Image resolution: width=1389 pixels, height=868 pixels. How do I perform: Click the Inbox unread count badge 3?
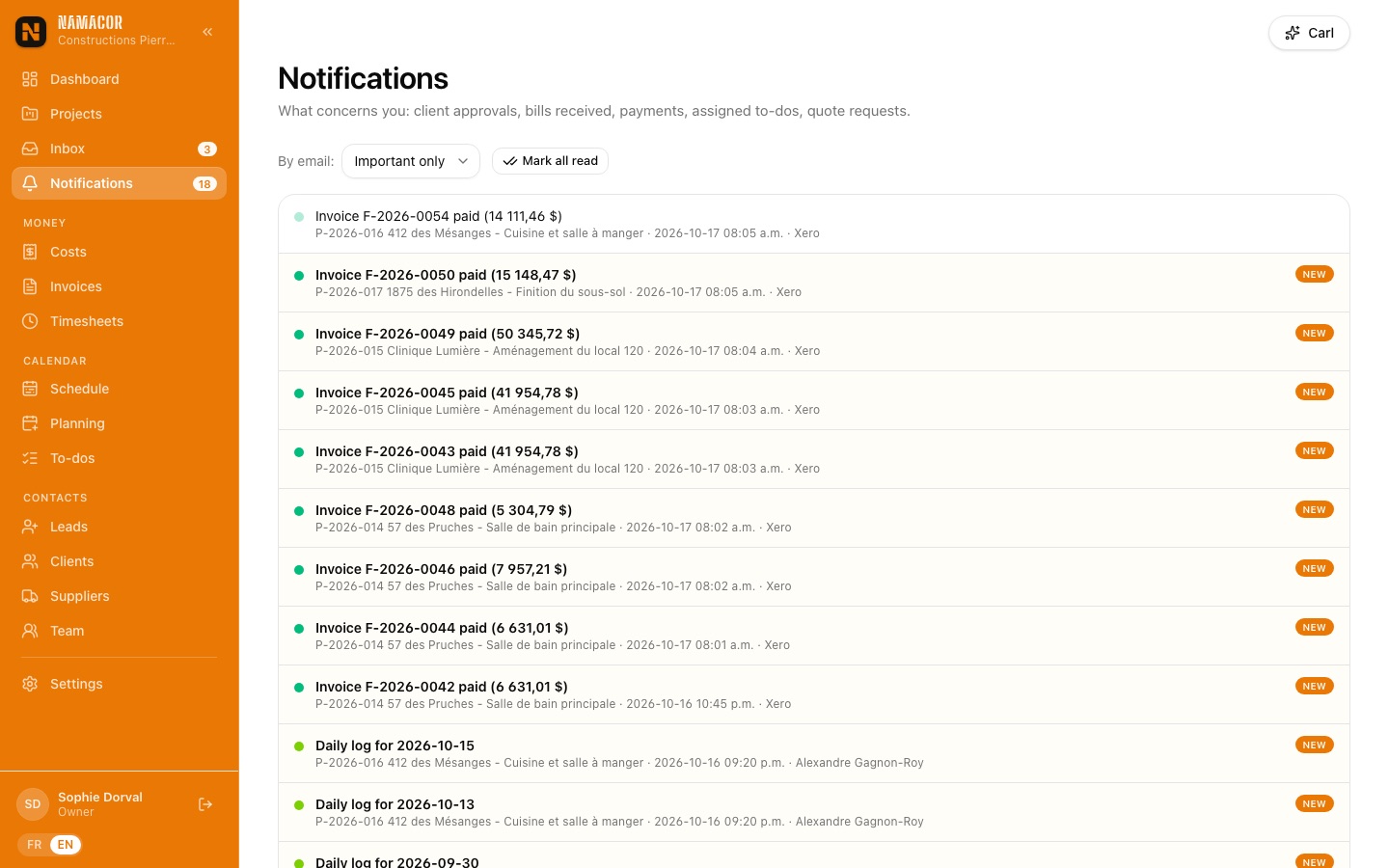pyautogui.click(x=207, y=149)
